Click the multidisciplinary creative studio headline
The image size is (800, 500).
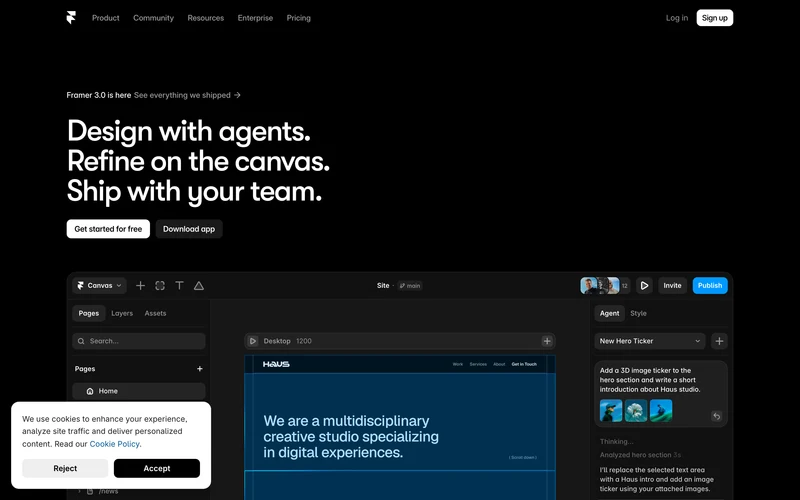coord(351,436)
